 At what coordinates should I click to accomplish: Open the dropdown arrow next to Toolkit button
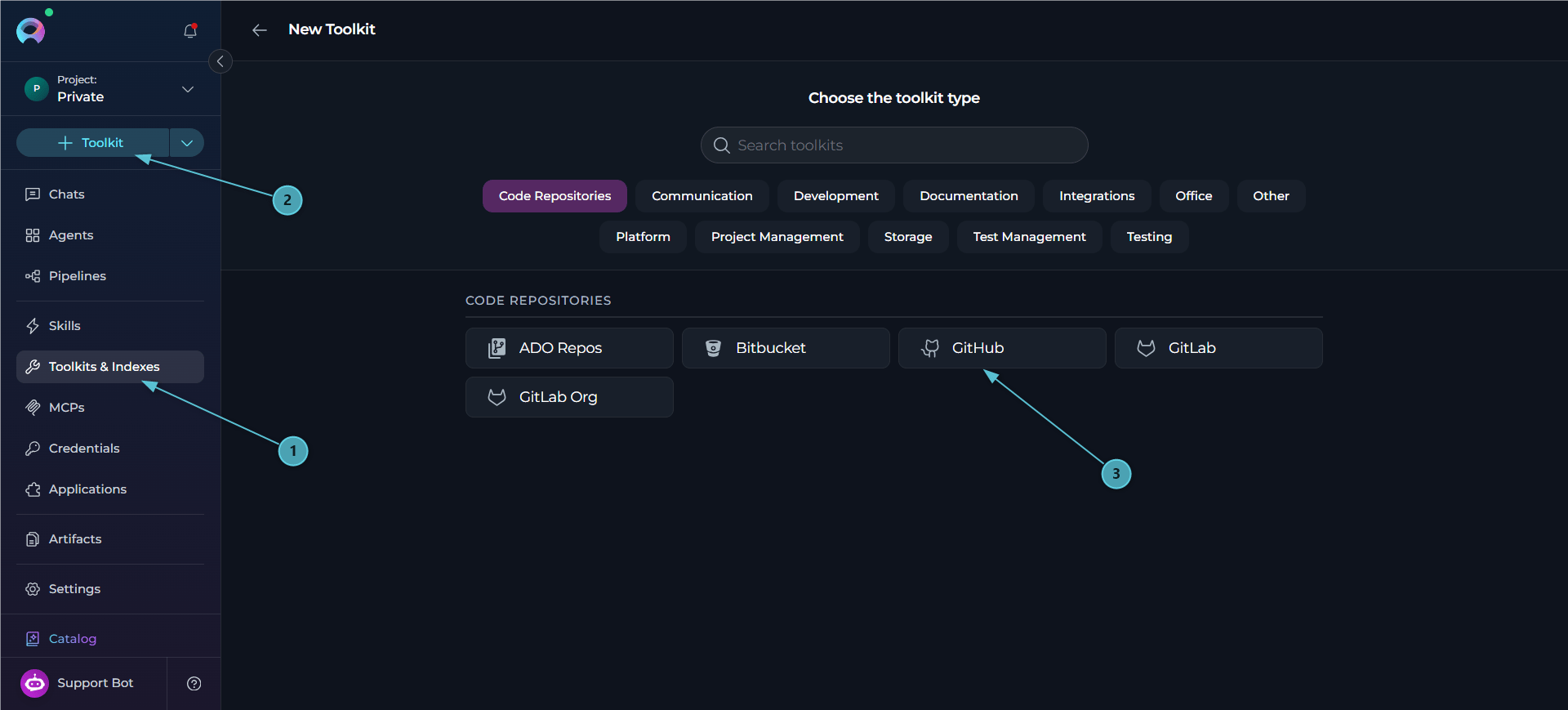point(187,143)
